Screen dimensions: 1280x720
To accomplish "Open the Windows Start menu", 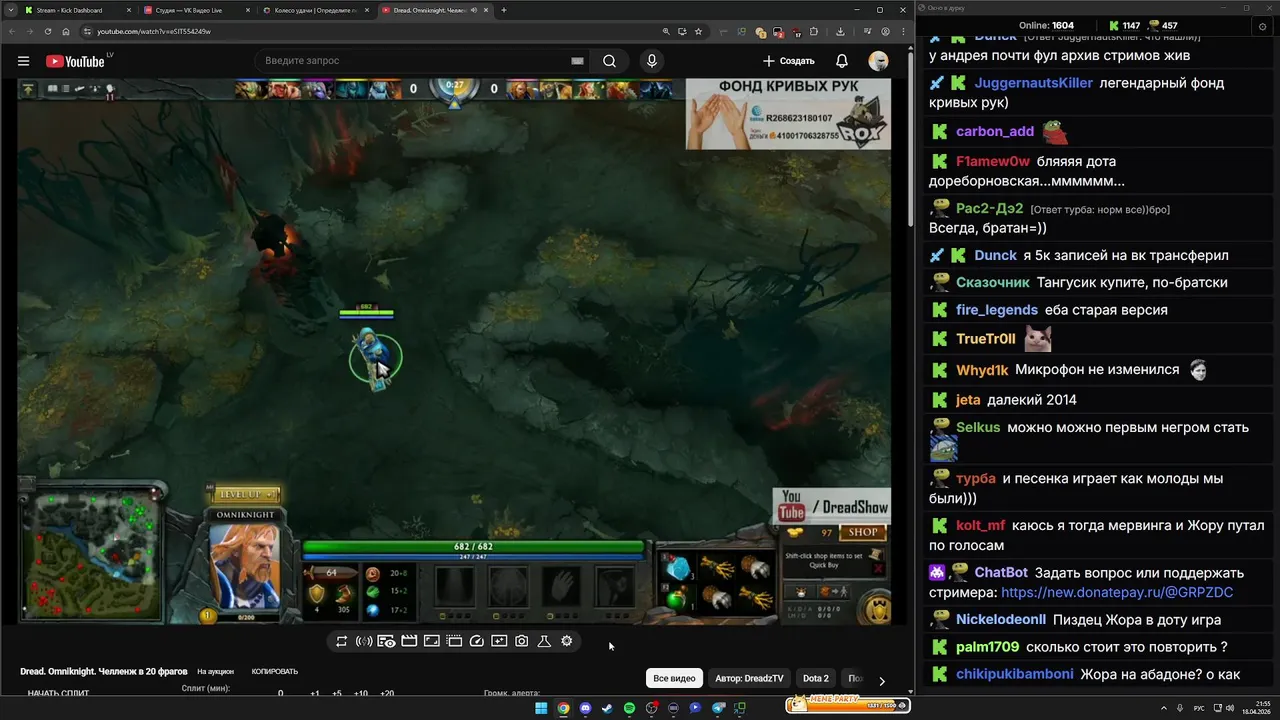I will (x=541, y=708).
